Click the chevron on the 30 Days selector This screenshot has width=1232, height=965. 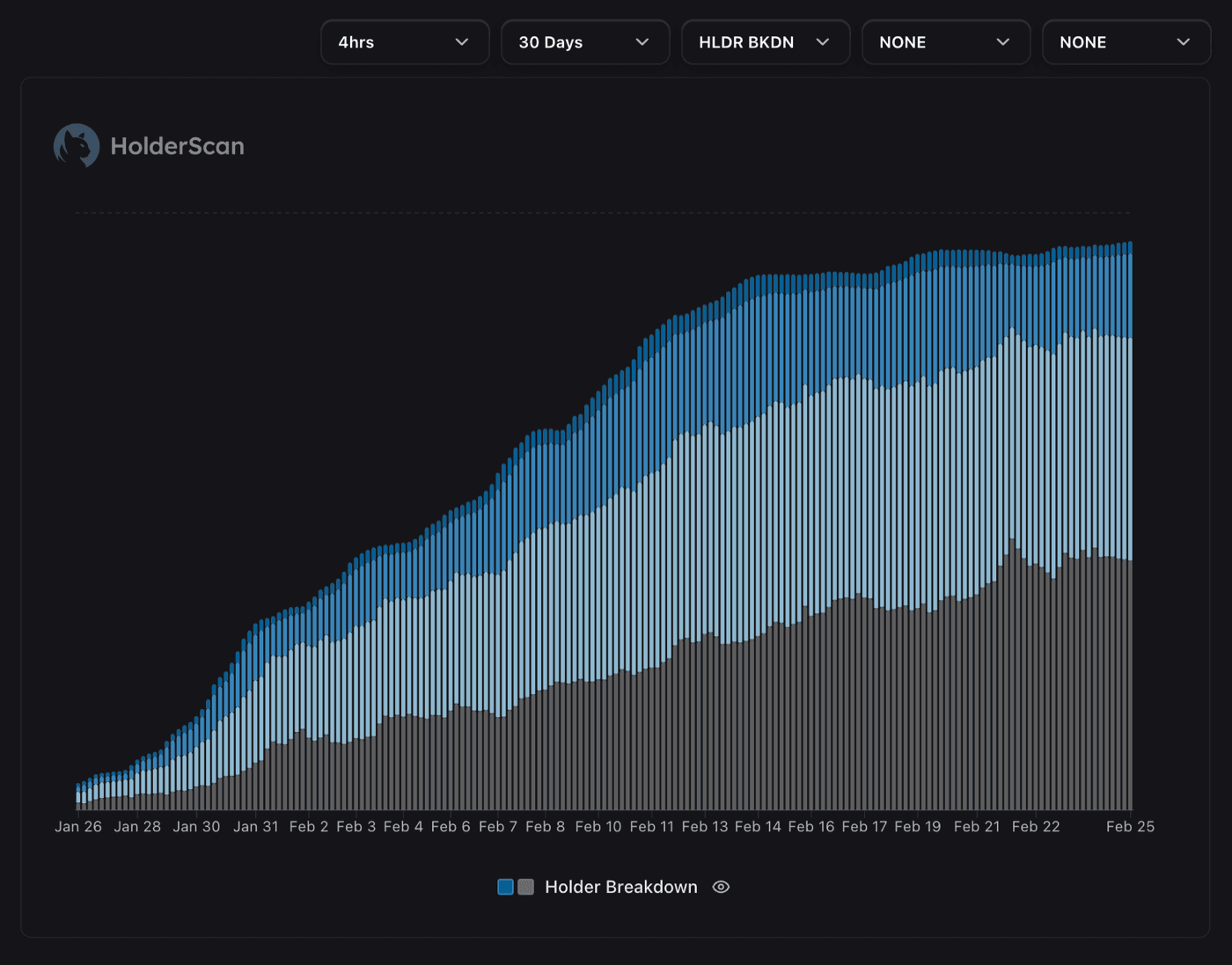643,41
